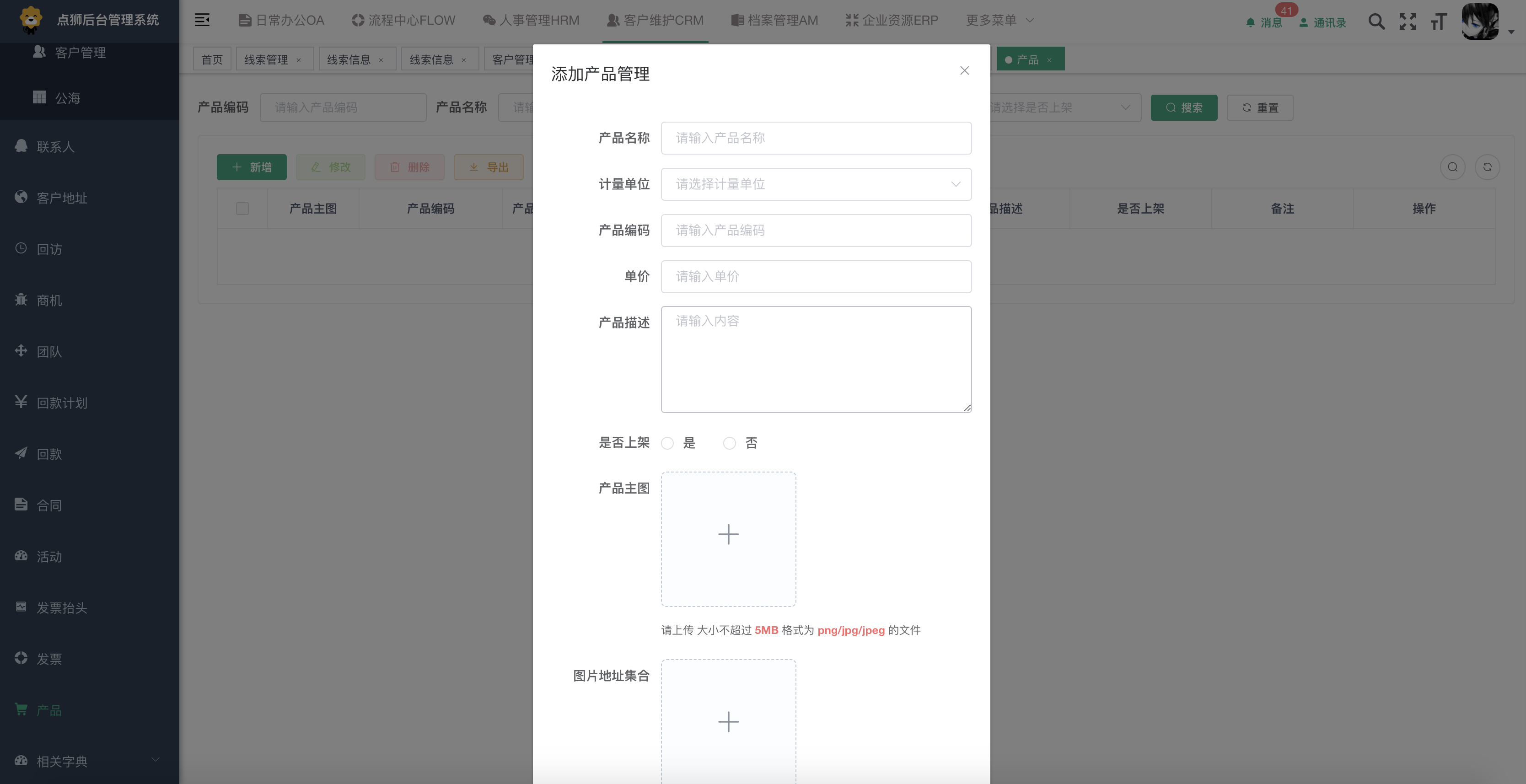Screen dimensions: 1526x784
Task: Upload image in 产品主图 box
Action: (728, 539)
